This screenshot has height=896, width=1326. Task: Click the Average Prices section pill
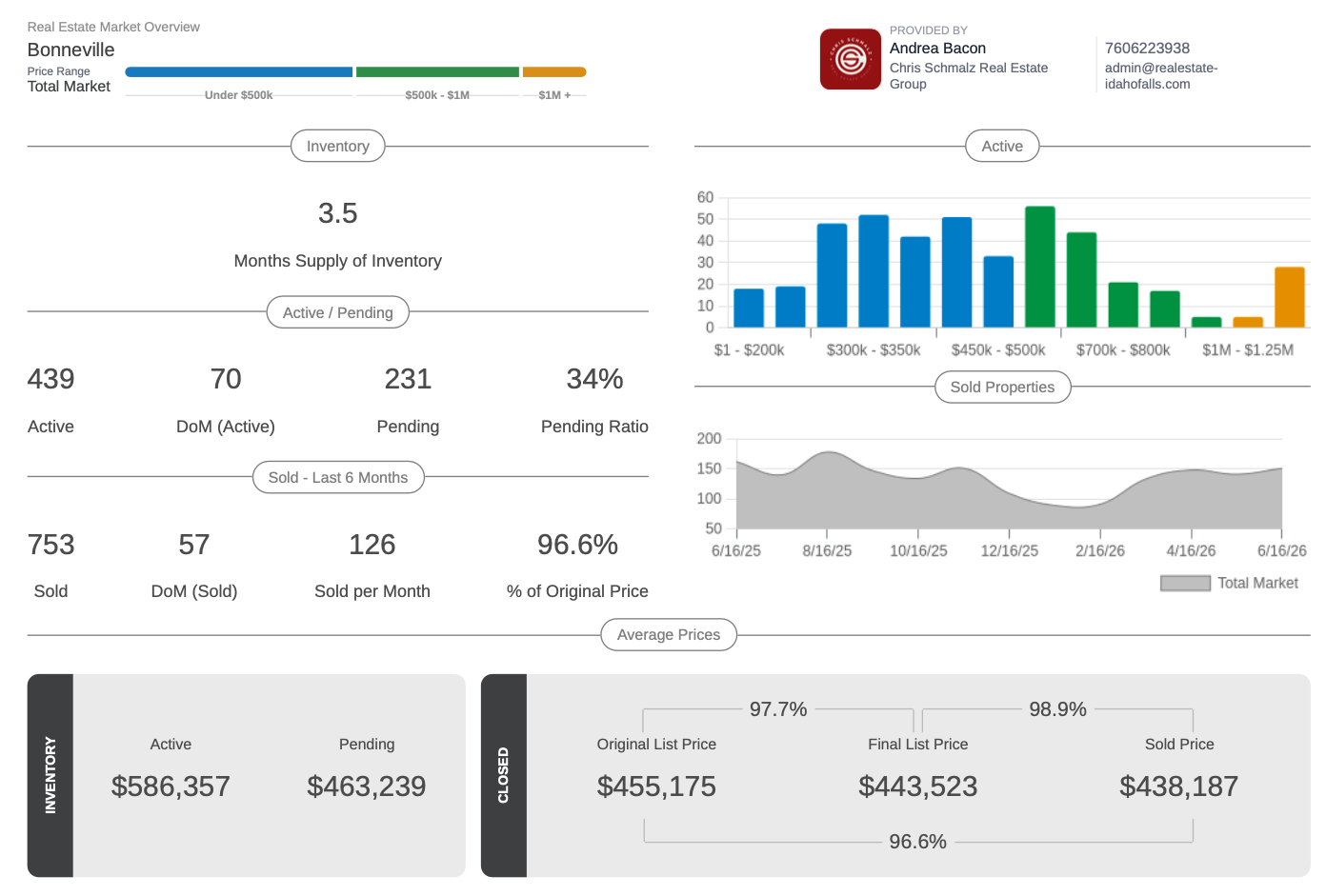[x=669, y=634]
